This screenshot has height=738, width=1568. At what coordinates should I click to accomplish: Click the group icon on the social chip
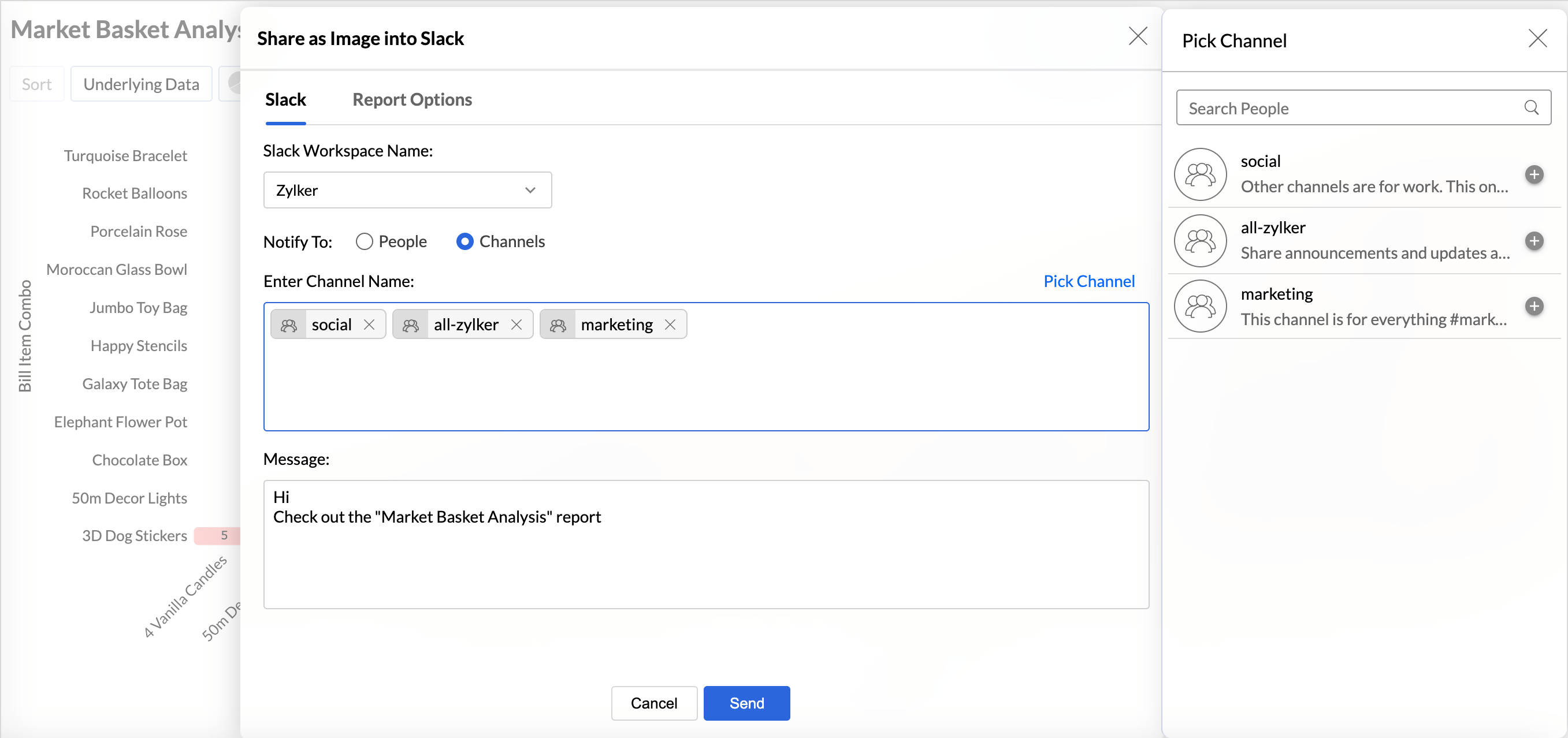pos(288,325)
